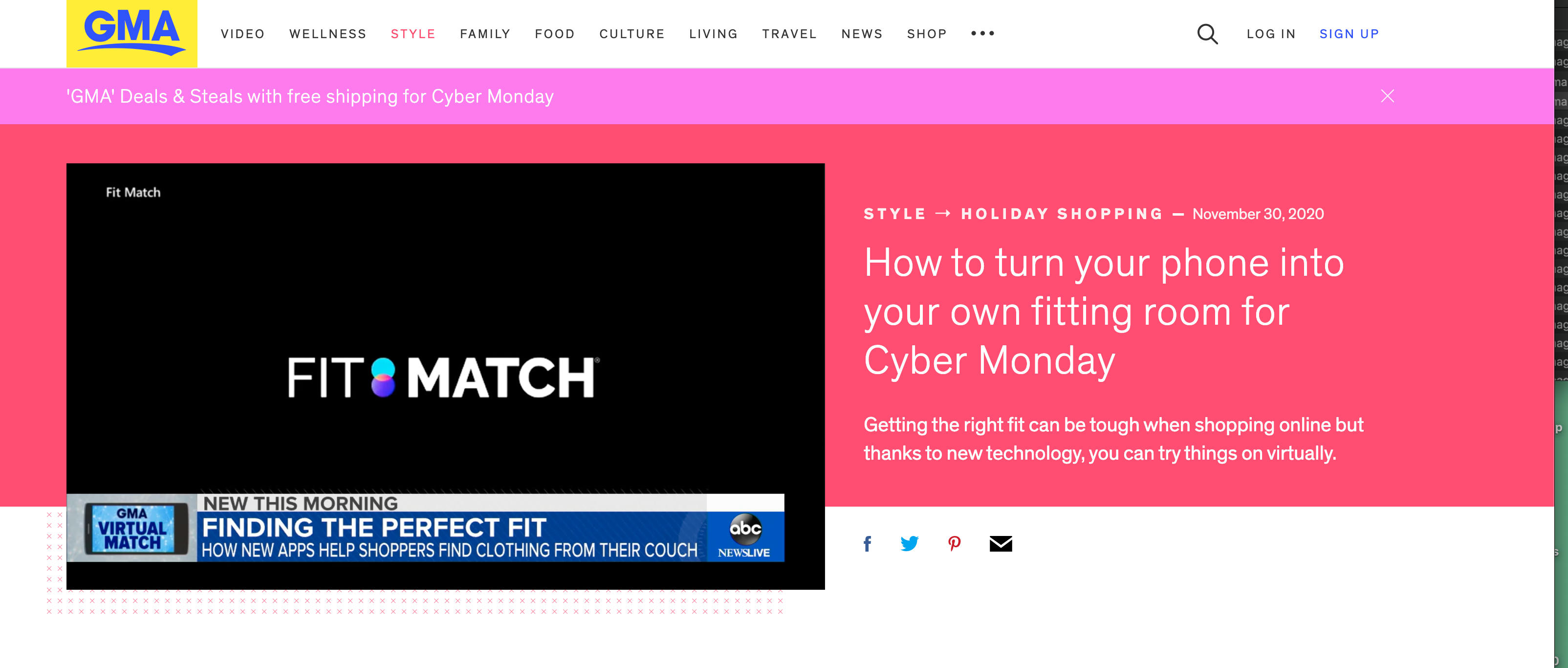Click the STYLE breadcrumb link

[x=894, y=214]
